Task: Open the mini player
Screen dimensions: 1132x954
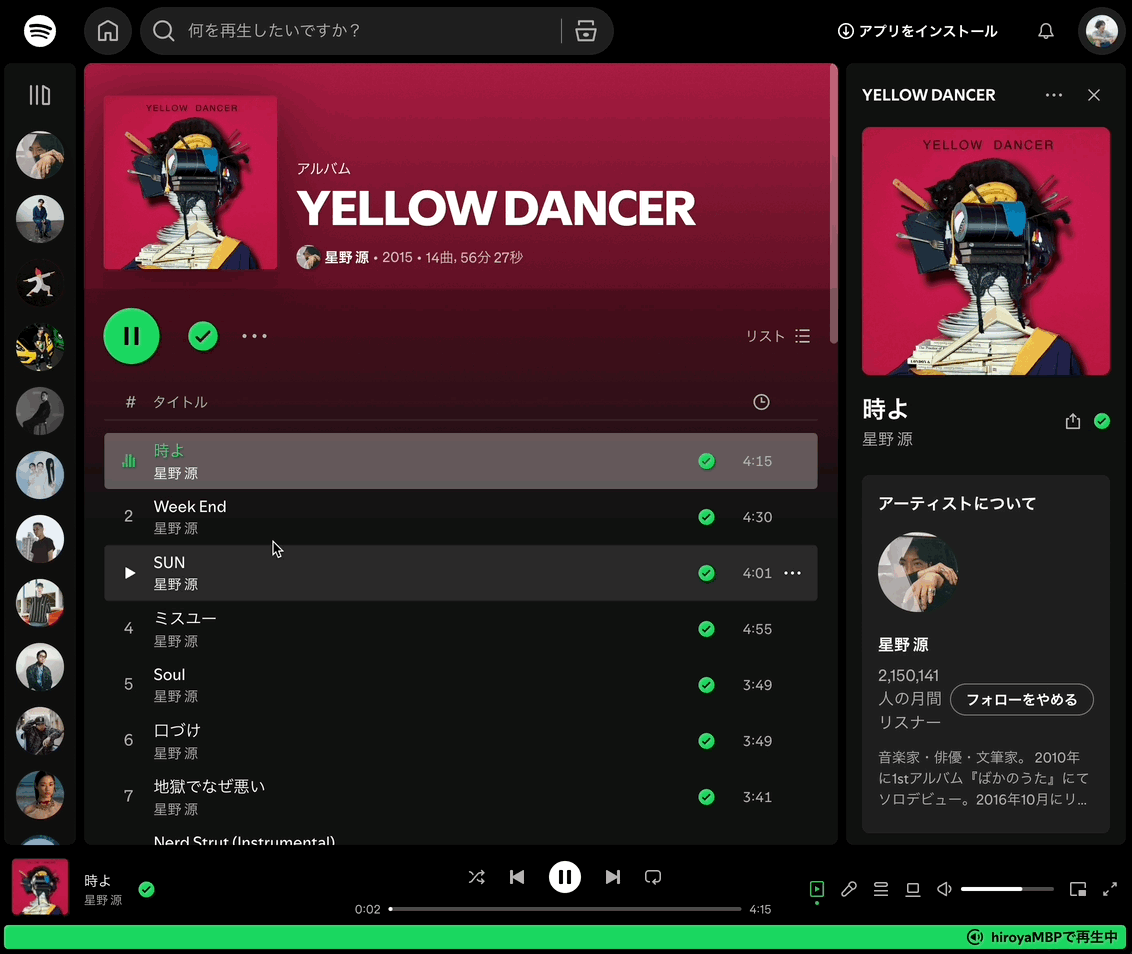Action: click(1077, 889)
